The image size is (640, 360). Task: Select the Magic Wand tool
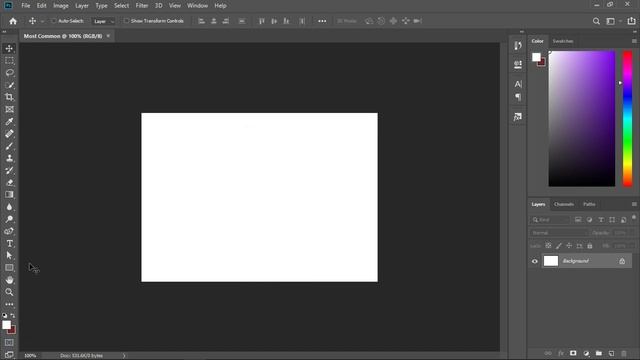click(x=9, y=85)
